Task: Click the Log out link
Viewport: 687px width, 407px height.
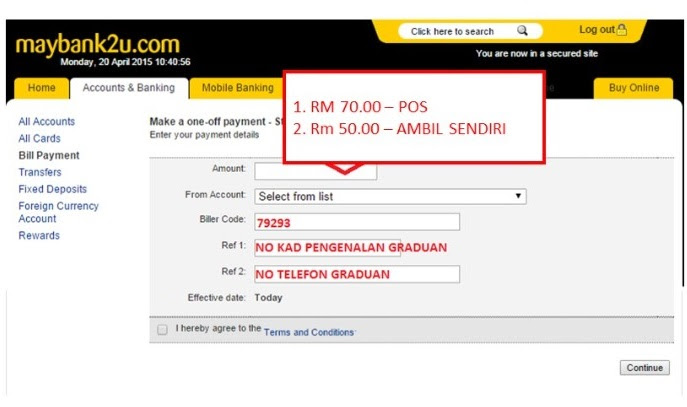Action: [597, 30]
